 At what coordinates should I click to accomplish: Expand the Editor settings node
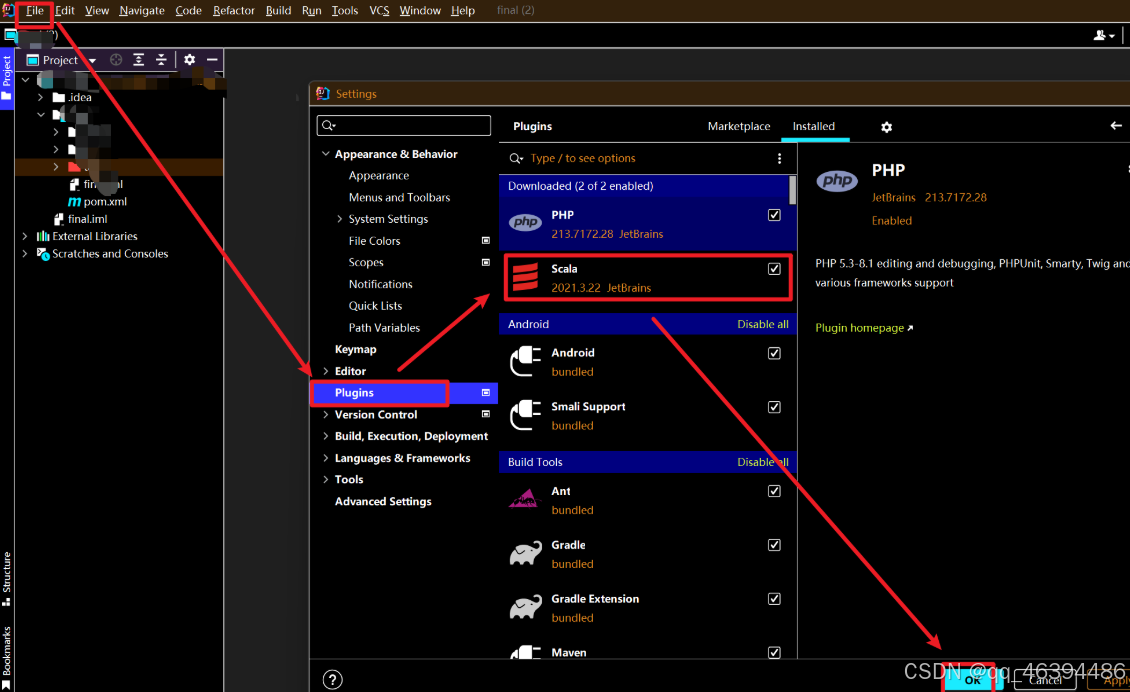[326, 371]
